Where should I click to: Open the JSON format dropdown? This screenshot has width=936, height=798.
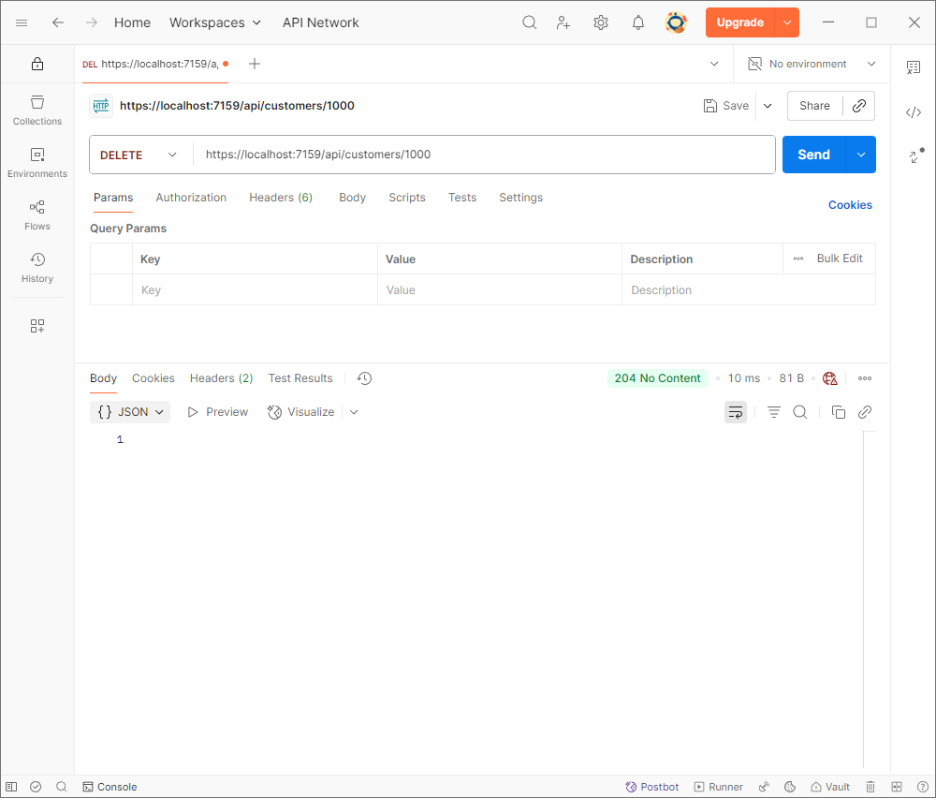pos(130,412)
